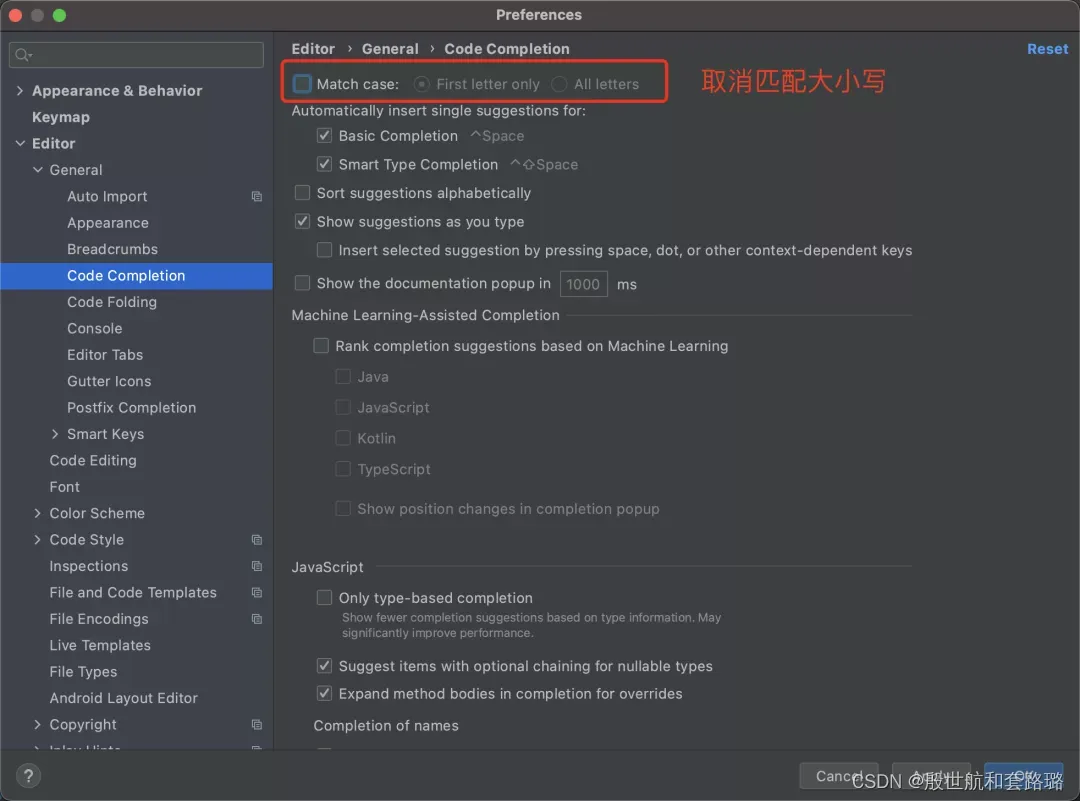Select the First letter only radio button
This screenshot has height=801, width=1080.
pyautogui.click(x=422, y=84)
